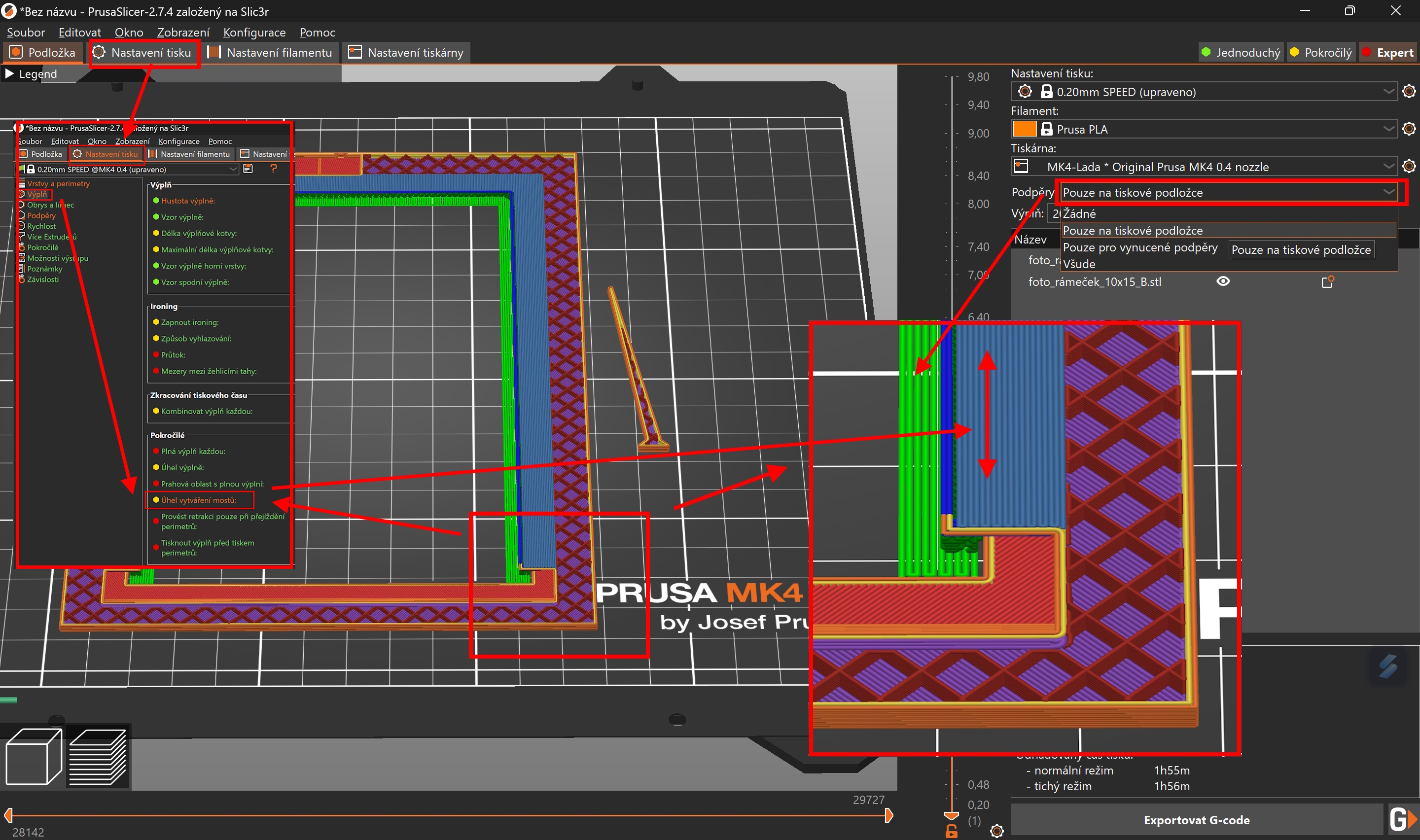The image size is (1420, 840).
Task: Open printer settings gear next to MK4-Lada
Action: coord(1409,167)
